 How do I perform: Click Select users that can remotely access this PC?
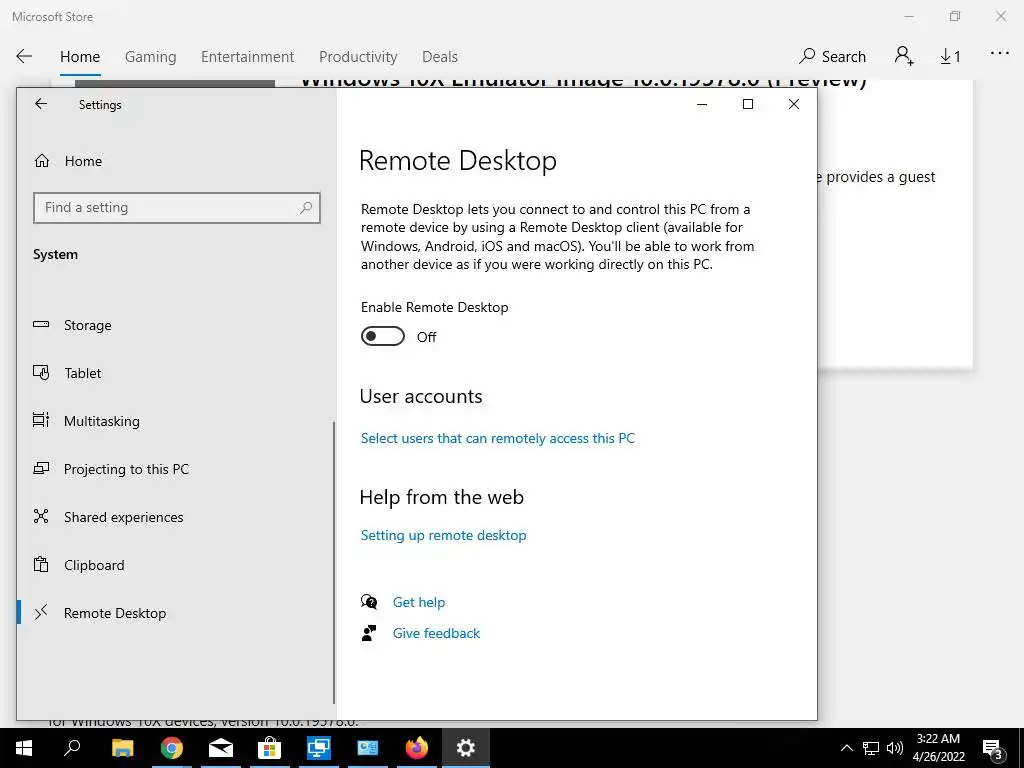498,438
